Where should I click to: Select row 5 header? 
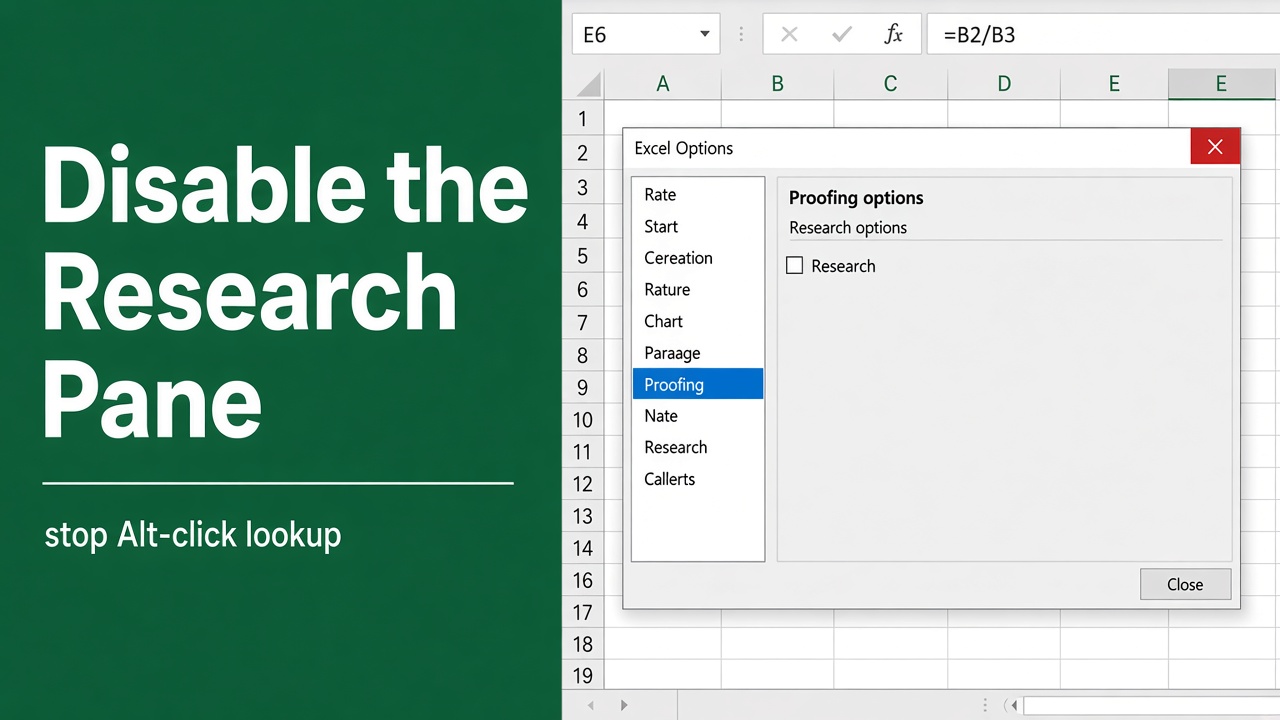coord(583,256)
